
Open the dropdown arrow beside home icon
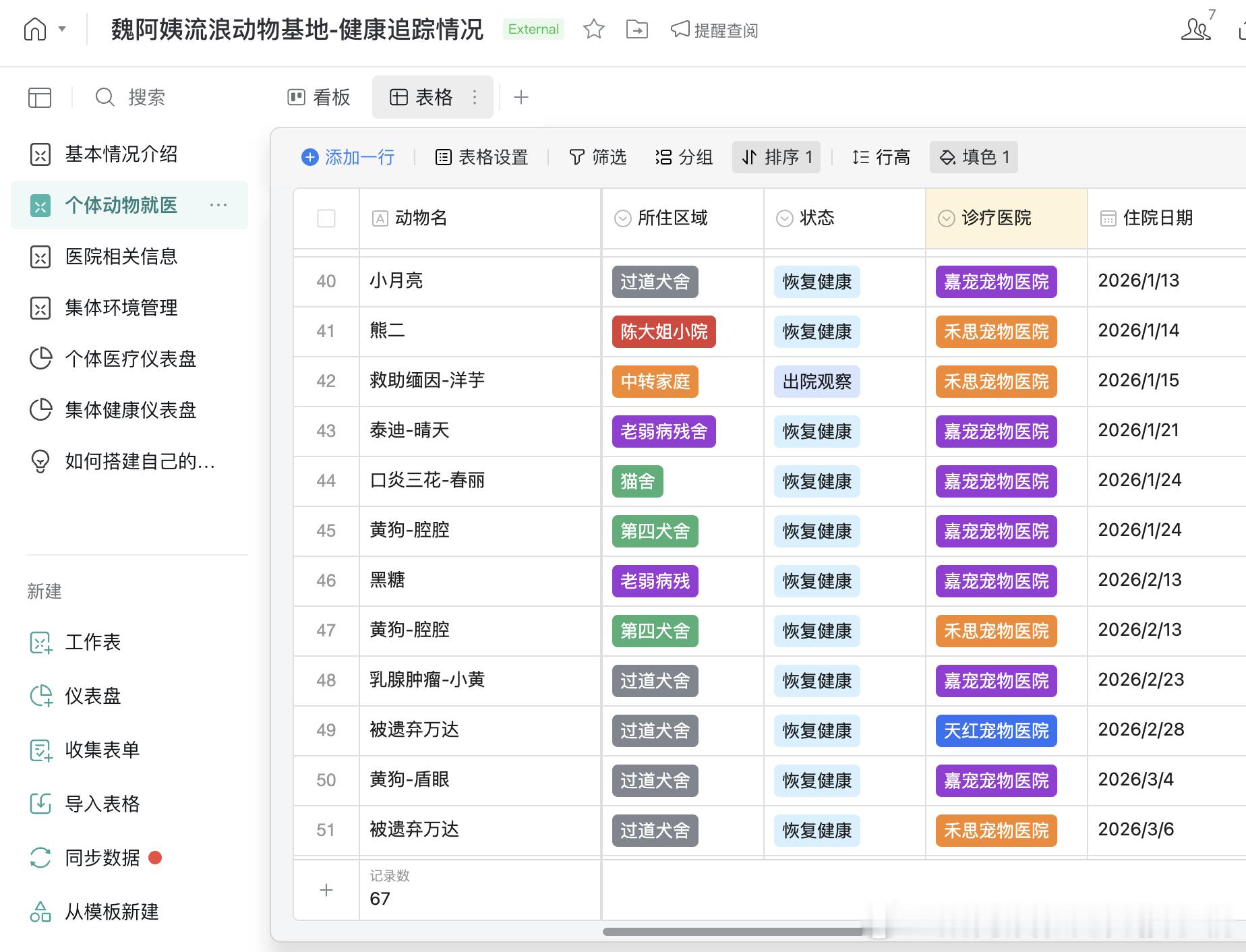[x=63, y=29]
